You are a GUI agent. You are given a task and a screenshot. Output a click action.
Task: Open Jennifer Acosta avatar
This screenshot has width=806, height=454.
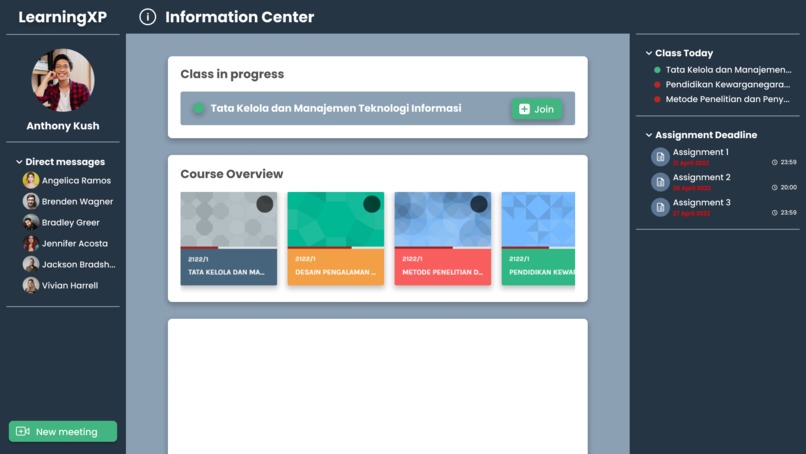click(31, 243)
